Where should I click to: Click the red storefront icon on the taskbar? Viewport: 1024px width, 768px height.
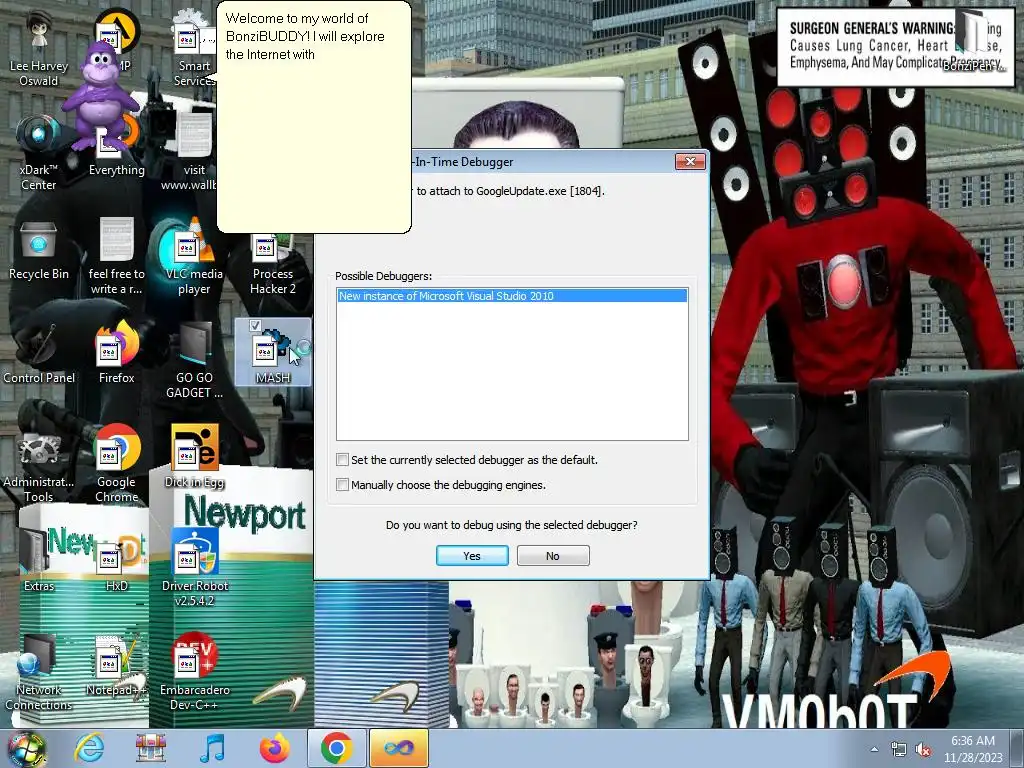click(x=150, y=749)
